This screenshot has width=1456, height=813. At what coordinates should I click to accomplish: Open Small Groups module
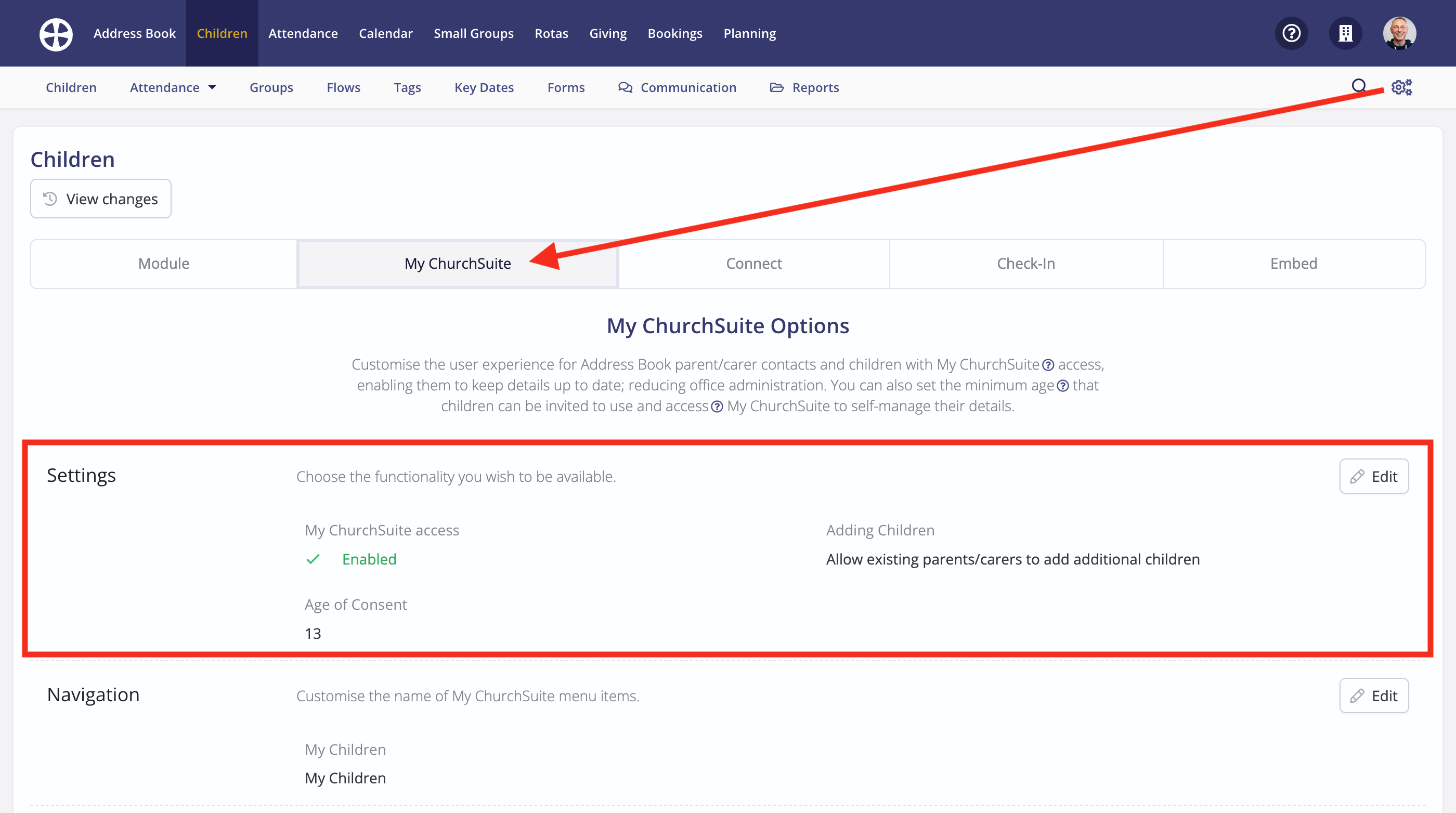474,33
